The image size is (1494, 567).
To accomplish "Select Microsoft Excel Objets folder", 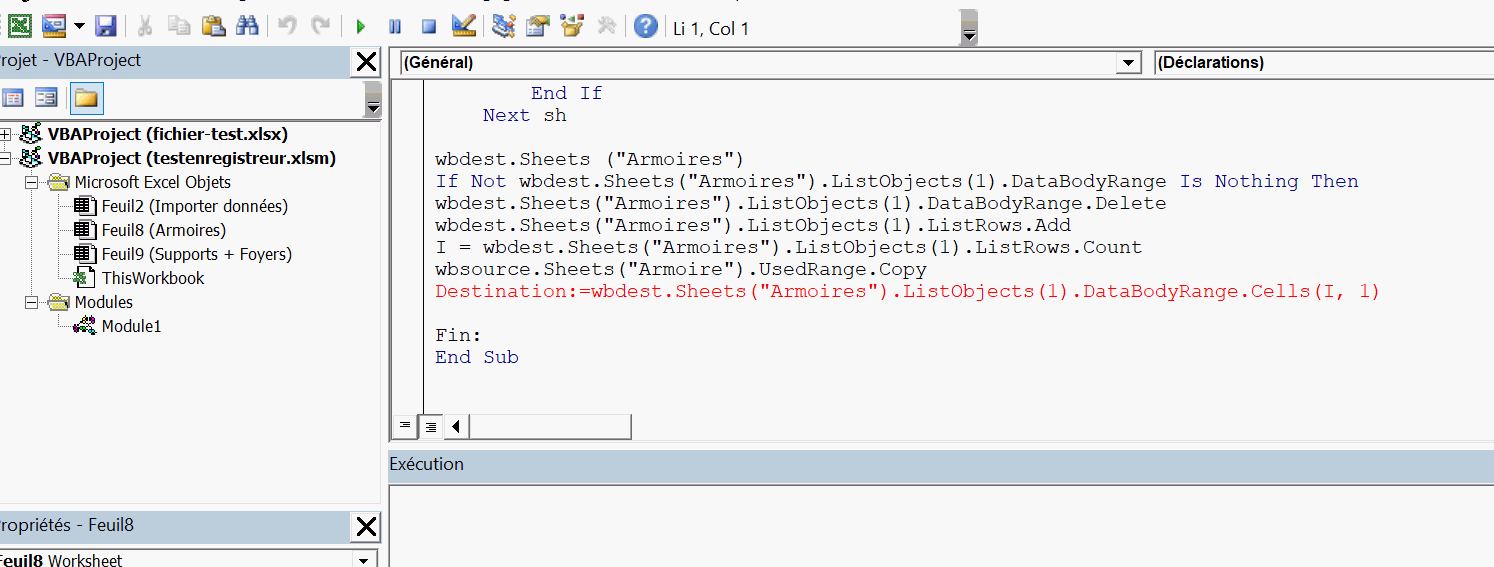I will click(x=152, y=182).
